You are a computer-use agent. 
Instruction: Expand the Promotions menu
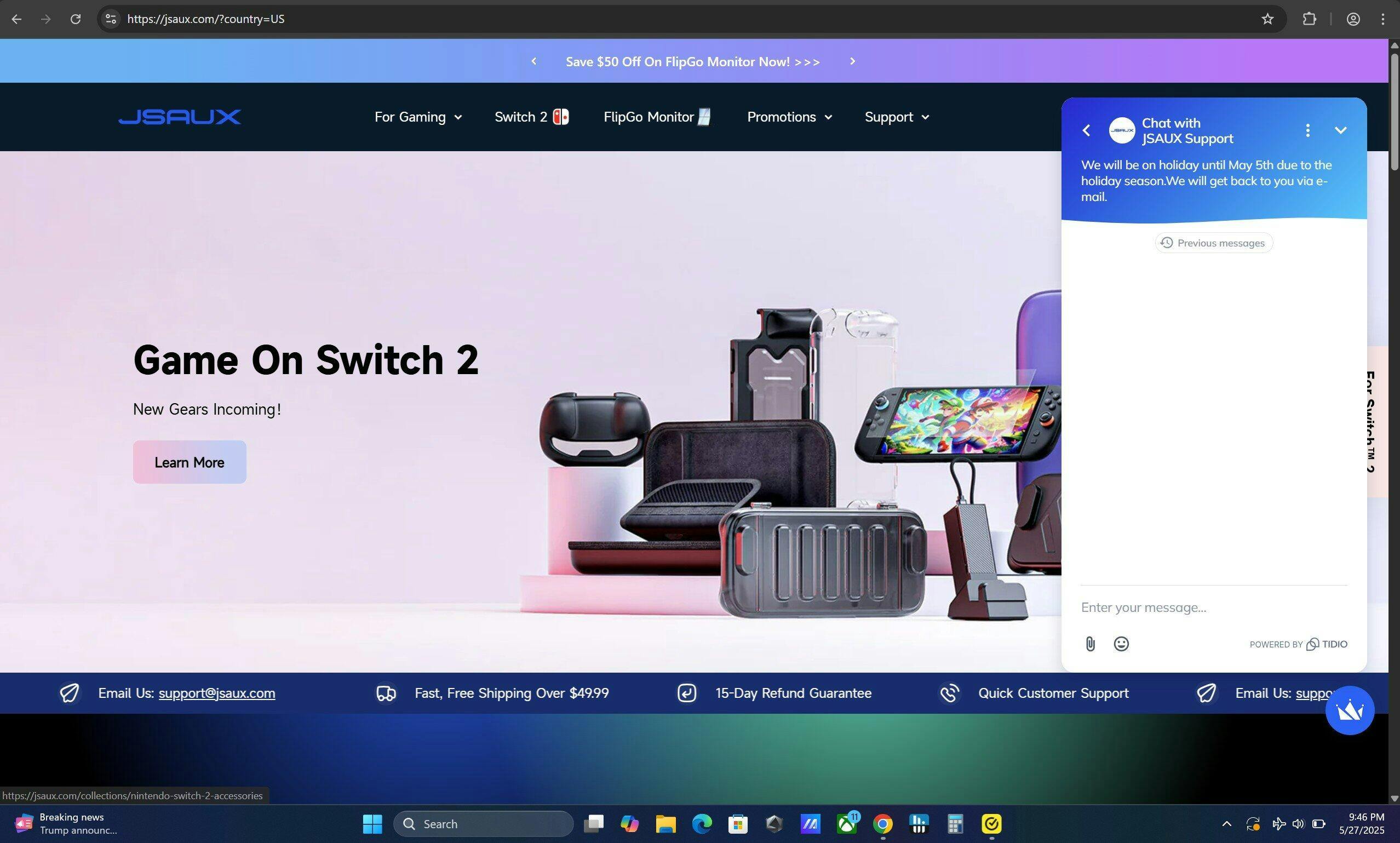click(x=789, y=117)
